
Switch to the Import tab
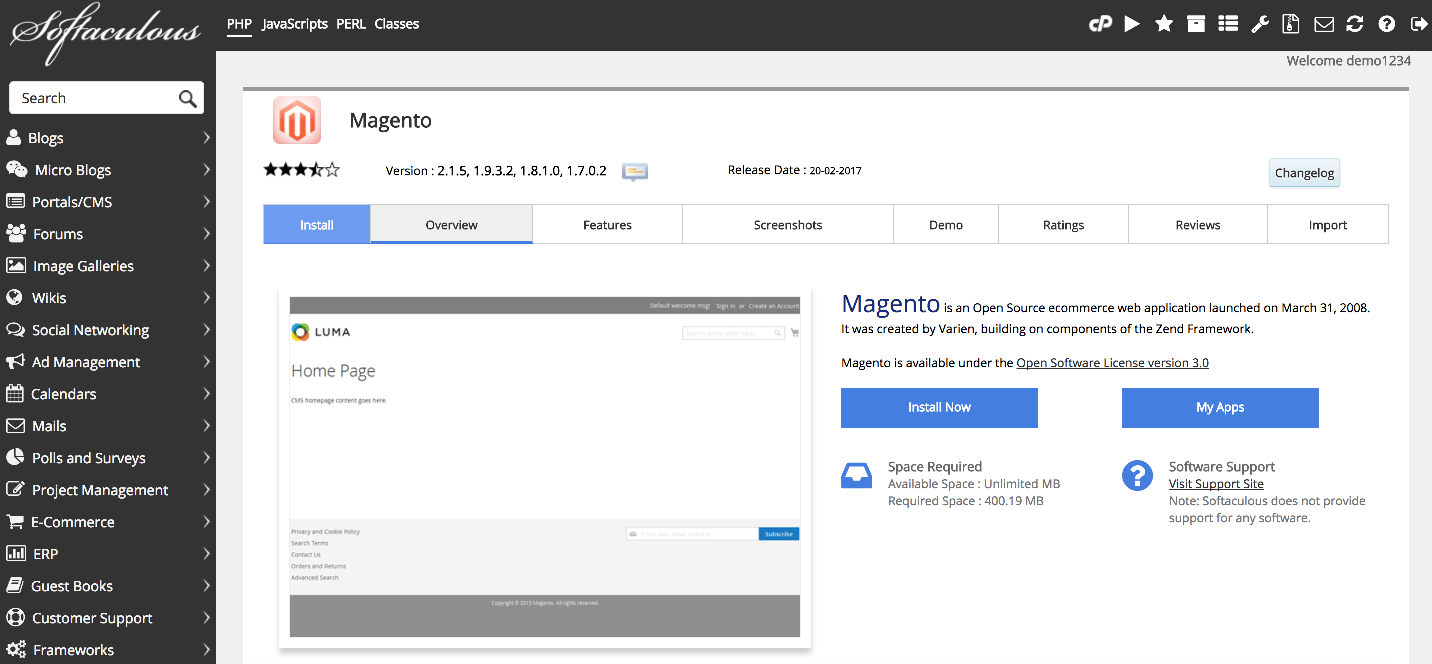[x=1328, y=225]
